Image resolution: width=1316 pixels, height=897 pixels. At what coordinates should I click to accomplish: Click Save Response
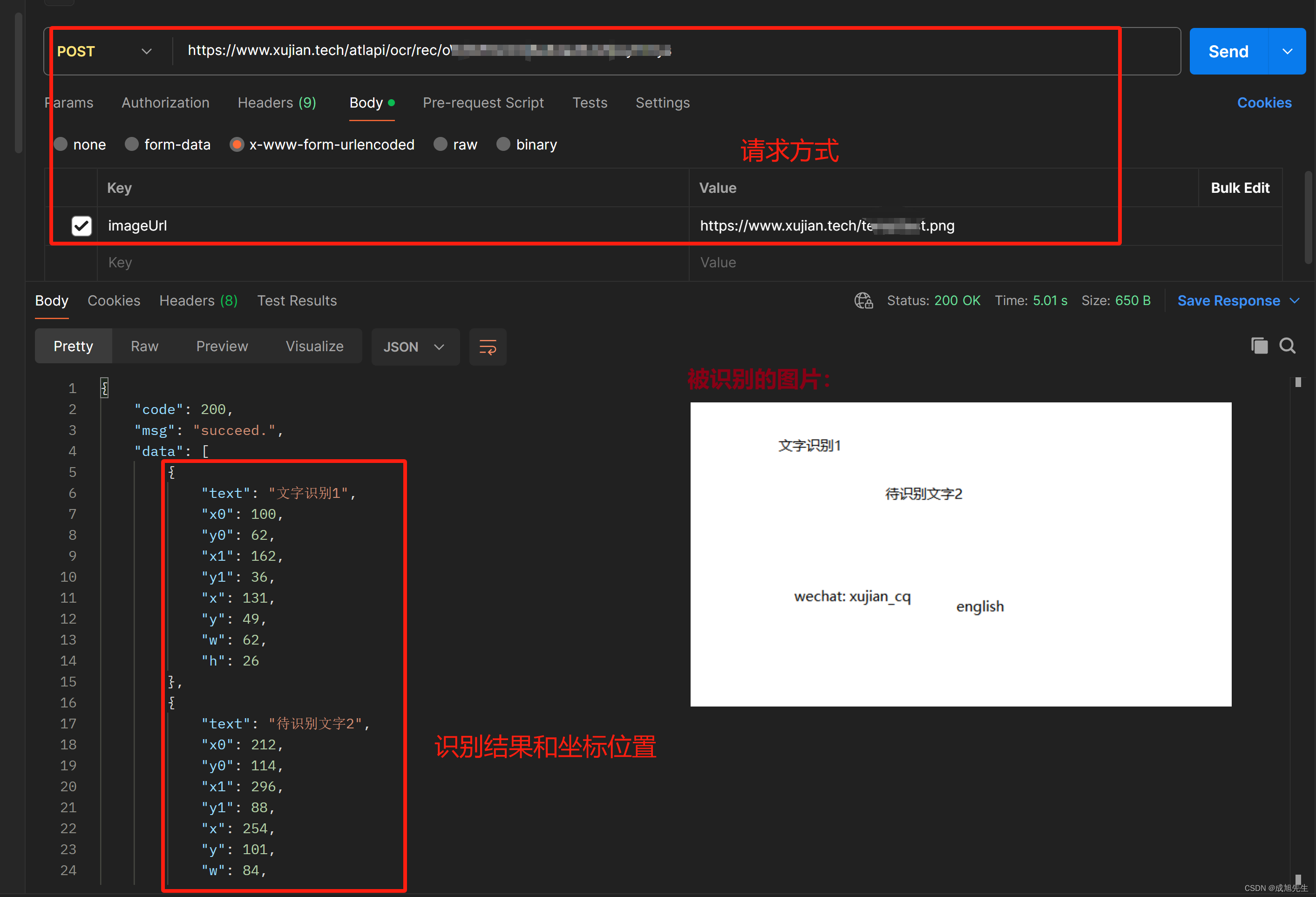pyautogui.click(x=1228, y=301)
